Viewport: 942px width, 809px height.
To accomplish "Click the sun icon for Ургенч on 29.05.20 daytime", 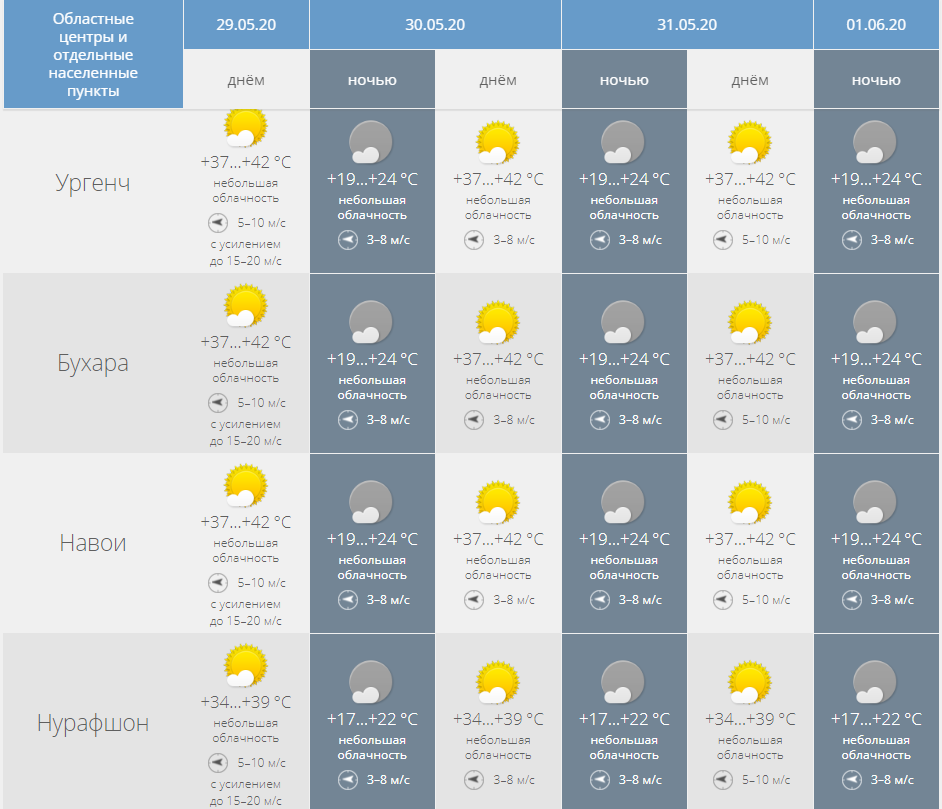I will click(245, 128).
